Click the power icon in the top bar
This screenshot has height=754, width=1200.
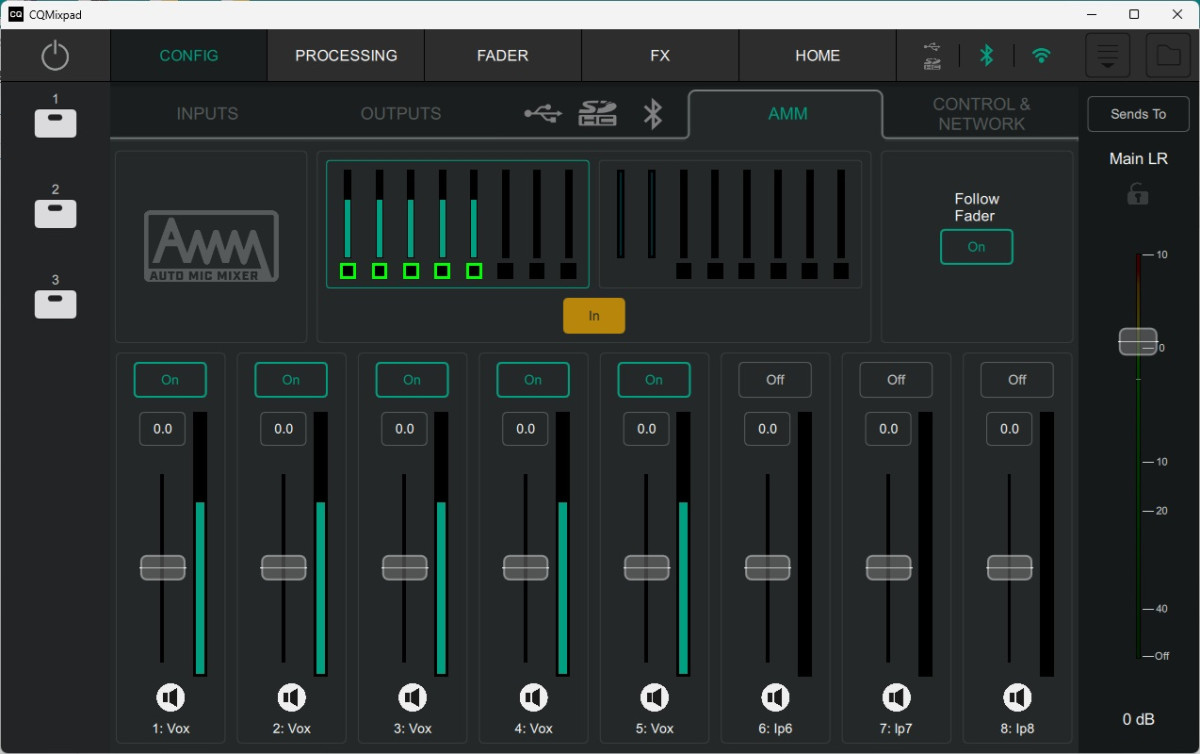55,56
